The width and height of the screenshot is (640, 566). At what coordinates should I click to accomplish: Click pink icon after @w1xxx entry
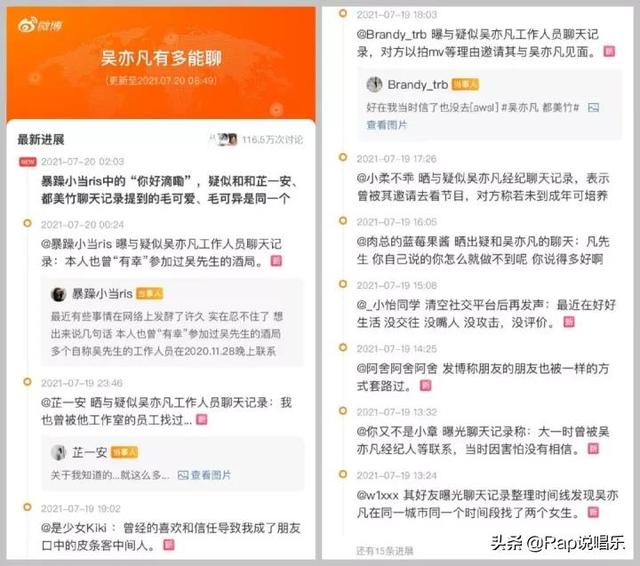coord(593,512)
